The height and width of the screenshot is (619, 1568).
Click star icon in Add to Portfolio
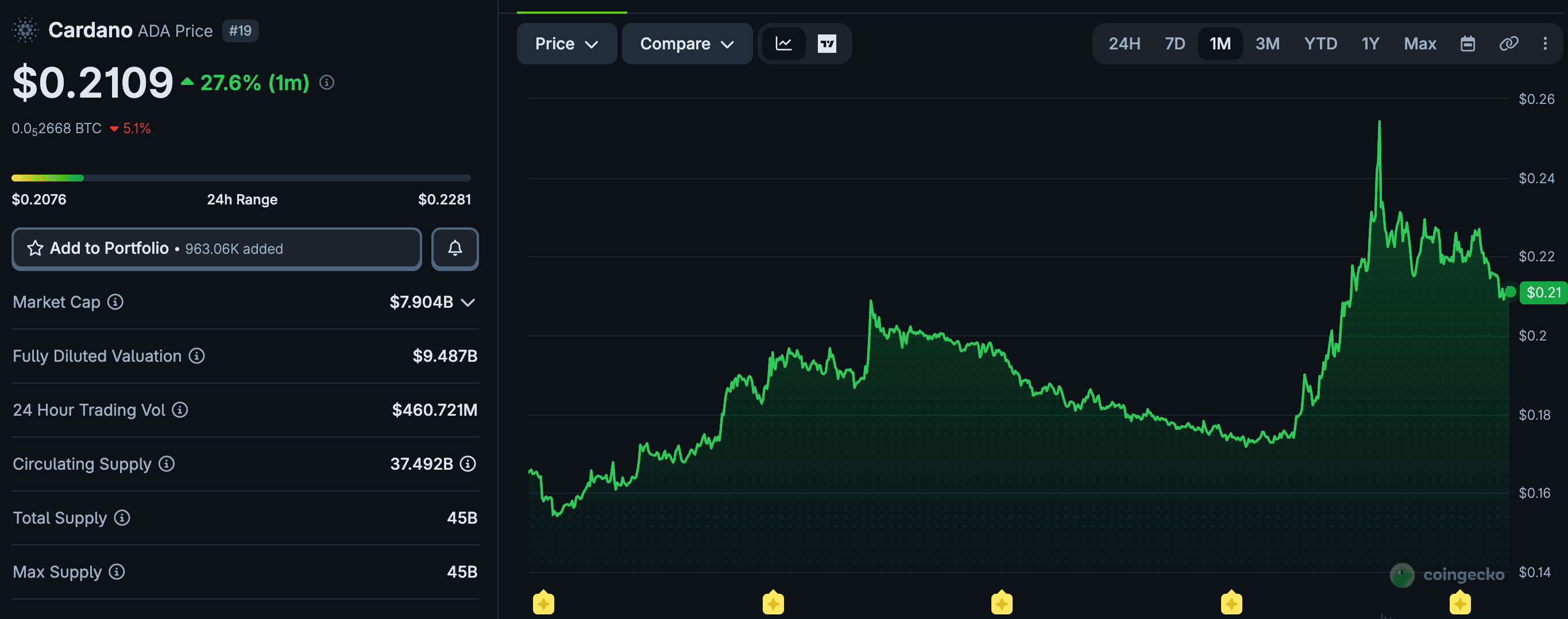(x=35, y=248)
